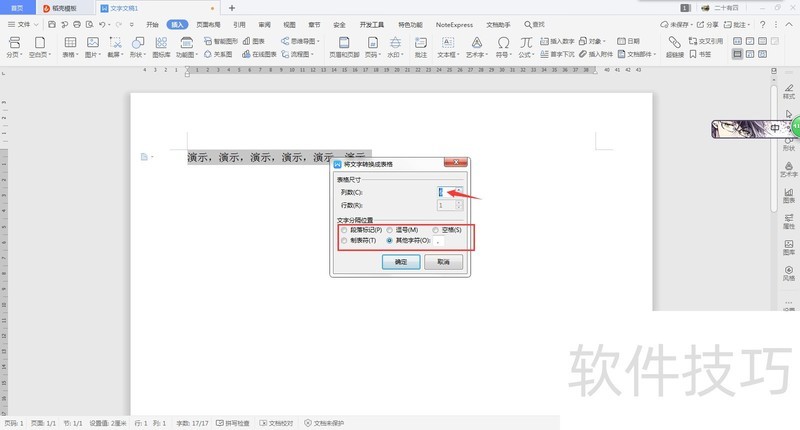The height and width of the screenshot is (430, 800).
Task: Switch to 页面布局 page layout tab
Action: (x=208, y=24)
